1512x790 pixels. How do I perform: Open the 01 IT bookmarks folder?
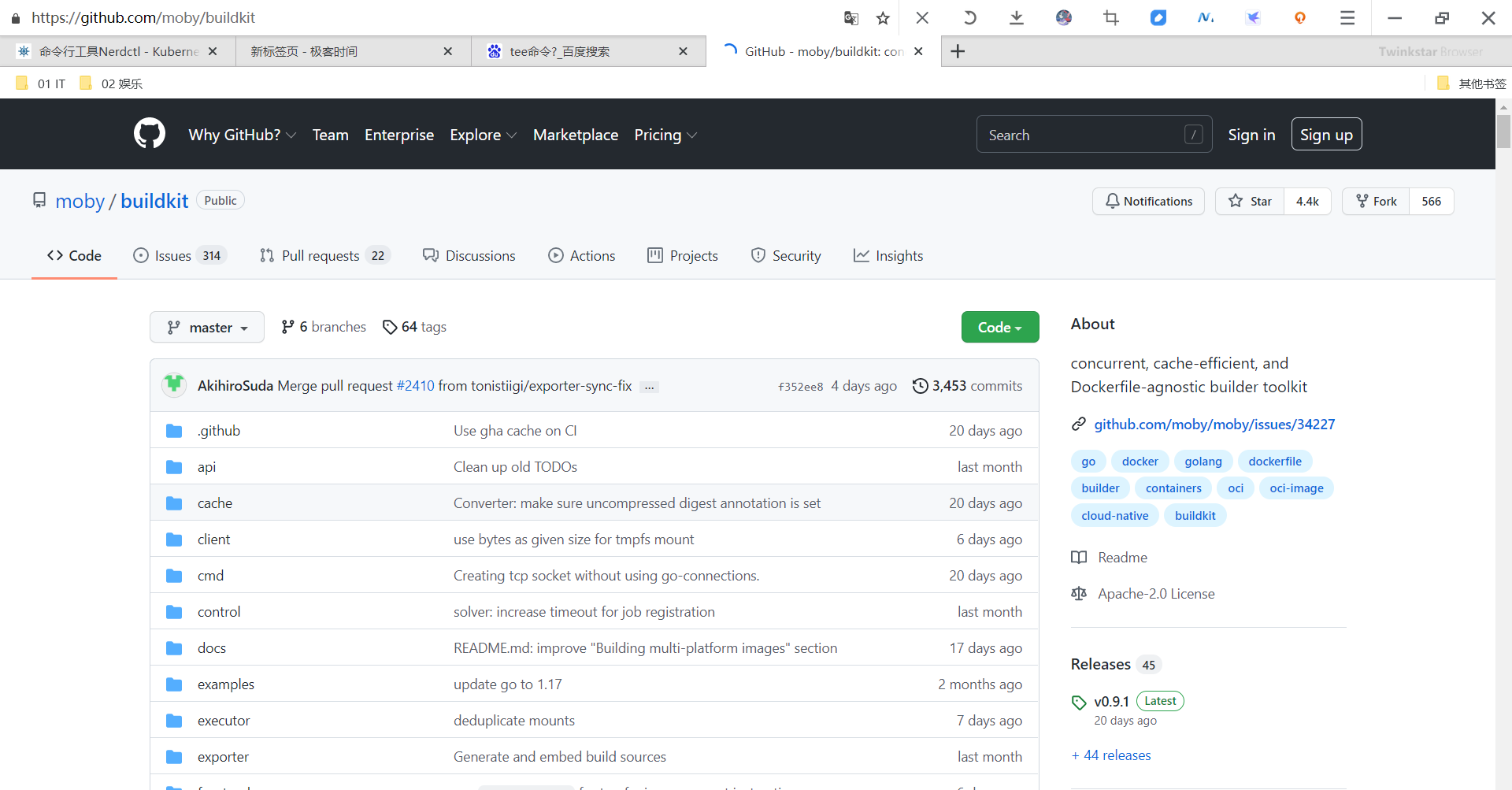[41, 83]
